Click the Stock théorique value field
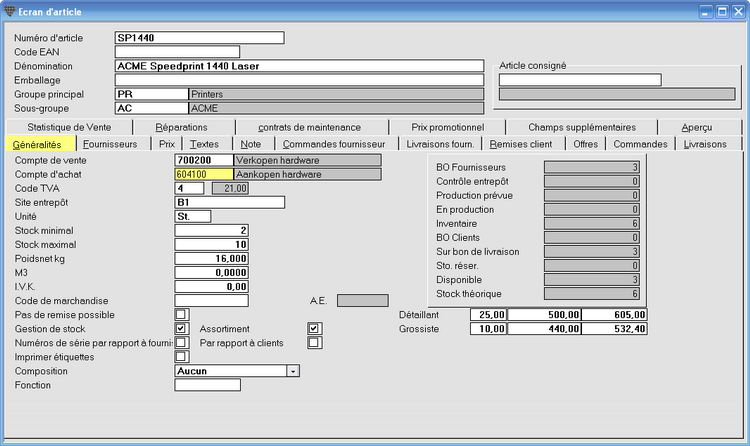Screen dimensions: 750x446 (x=592, y=294)
